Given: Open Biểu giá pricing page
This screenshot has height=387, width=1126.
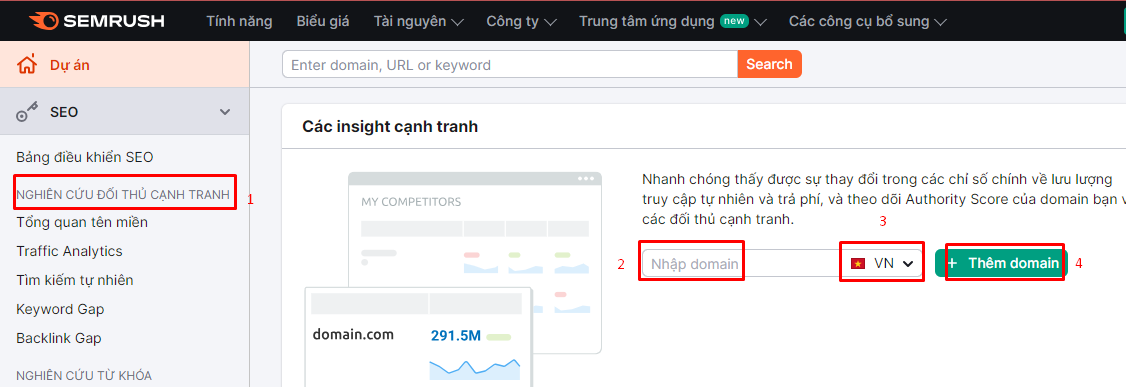Looking at the screenshot, I should [x=322, y=21].
